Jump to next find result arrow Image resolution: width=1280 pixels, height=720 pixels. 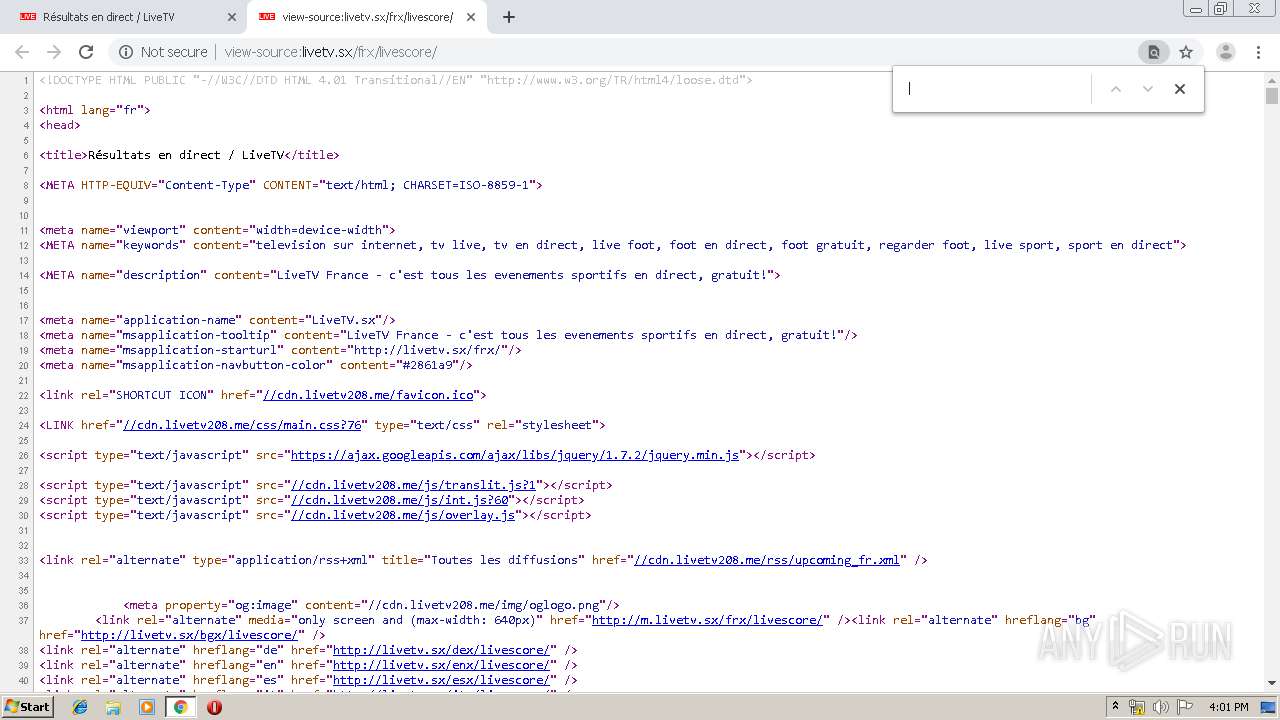pyautogui.click(x=1148, y=89)
